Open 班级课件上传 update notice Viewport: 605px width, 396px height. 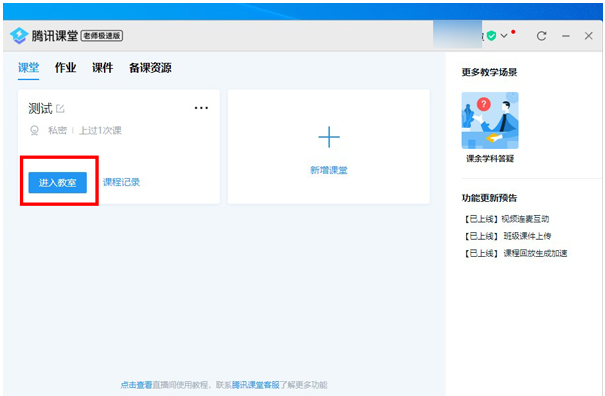[x=508, y=236]
